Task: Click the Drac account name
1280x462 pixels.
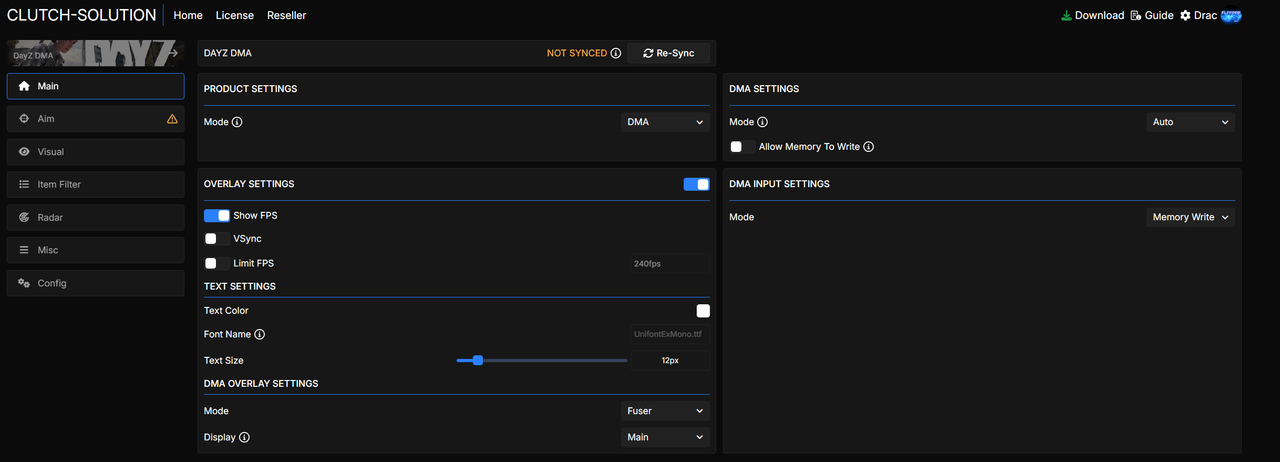Action: 1205,15
